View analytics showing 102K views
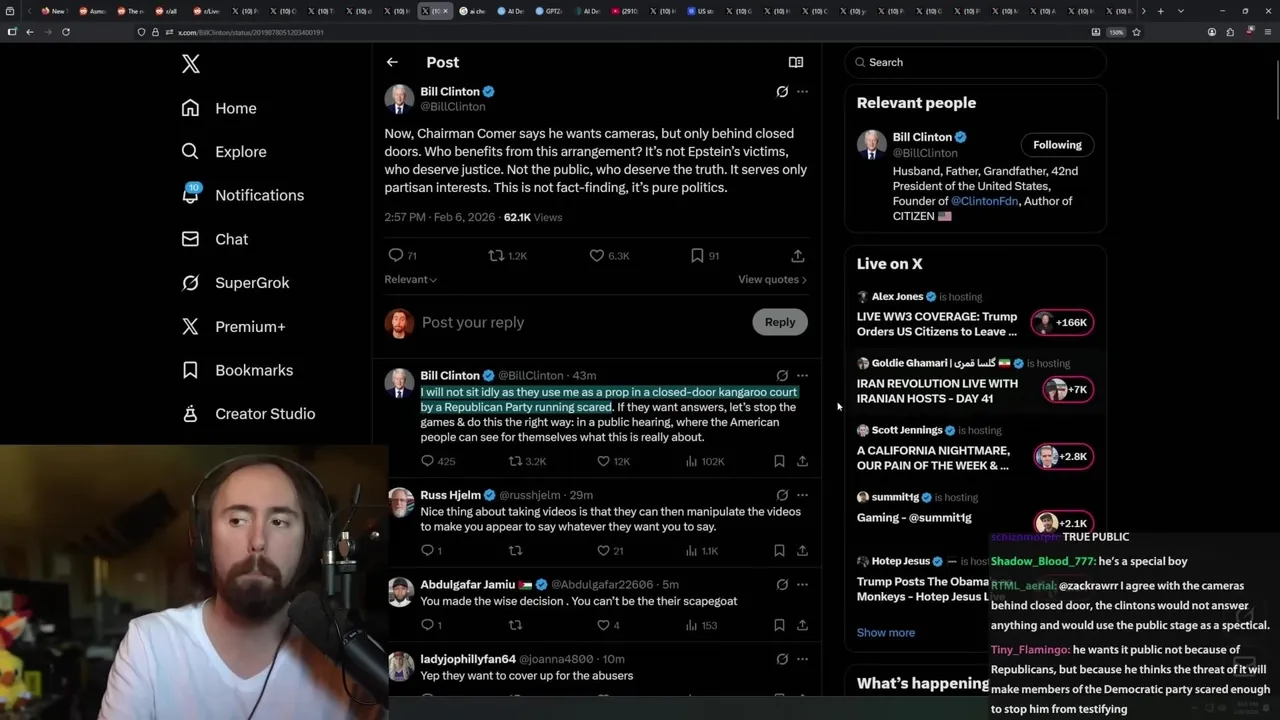1280x720 pixels. point(704,462)
